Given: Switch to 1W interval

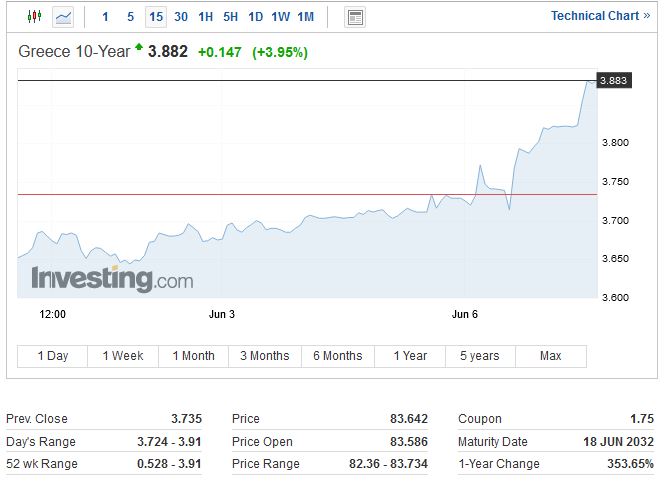Looking at the screenshot, I should [x=281, y=17].
